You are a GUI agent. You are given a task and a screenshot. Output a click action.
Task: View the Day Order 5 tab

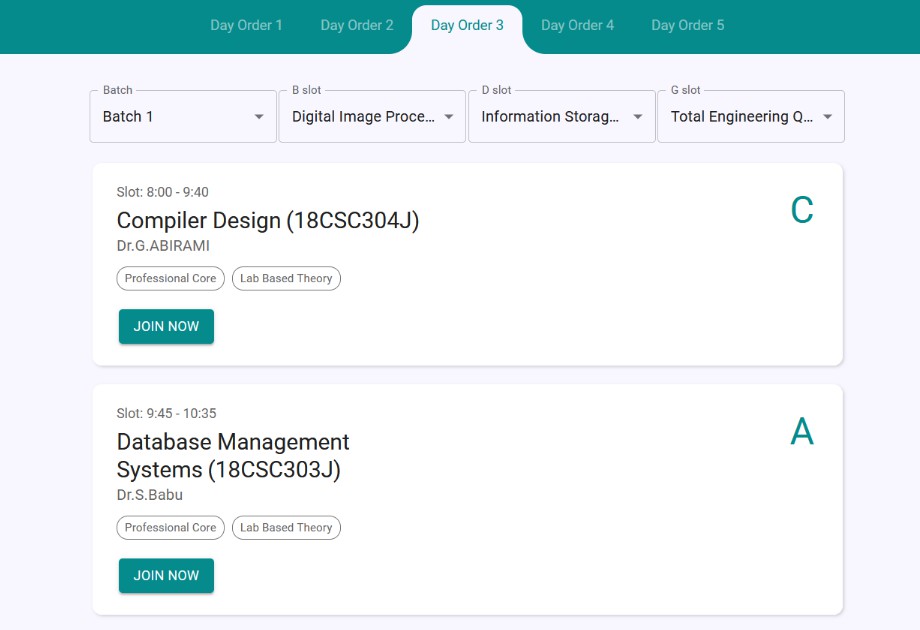(688, 25)
